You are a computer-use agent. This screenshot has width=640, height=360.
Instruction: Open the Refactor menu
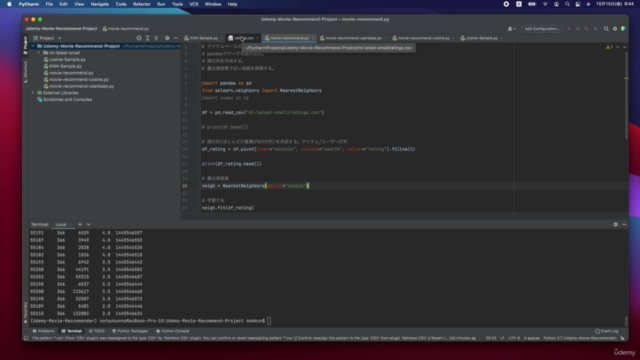[x=142, y=4]
